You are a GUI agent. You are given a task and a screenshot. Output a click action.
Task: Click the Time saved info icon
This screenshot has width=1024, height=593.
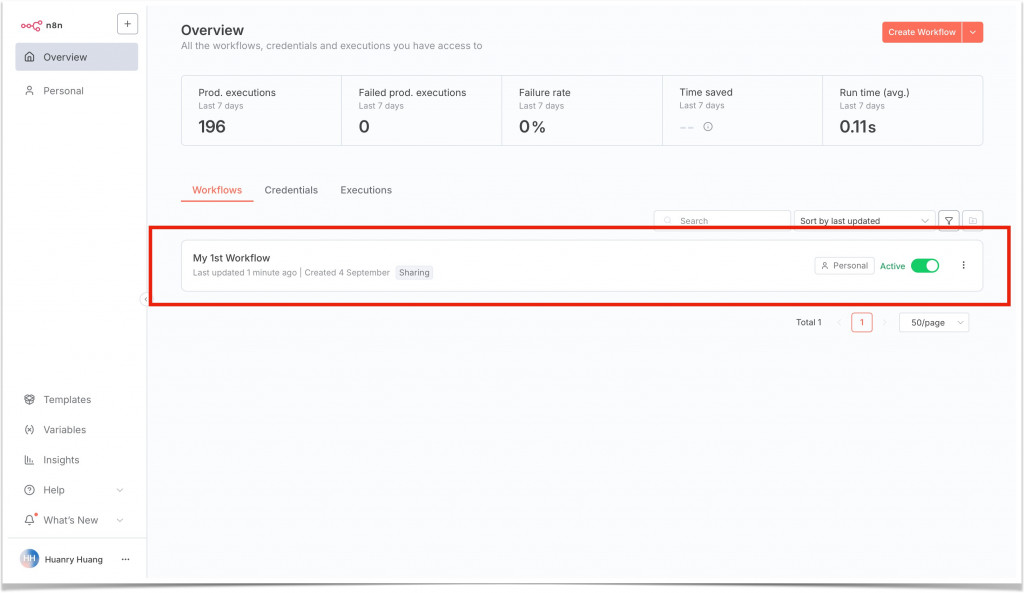tap(708, 127)
